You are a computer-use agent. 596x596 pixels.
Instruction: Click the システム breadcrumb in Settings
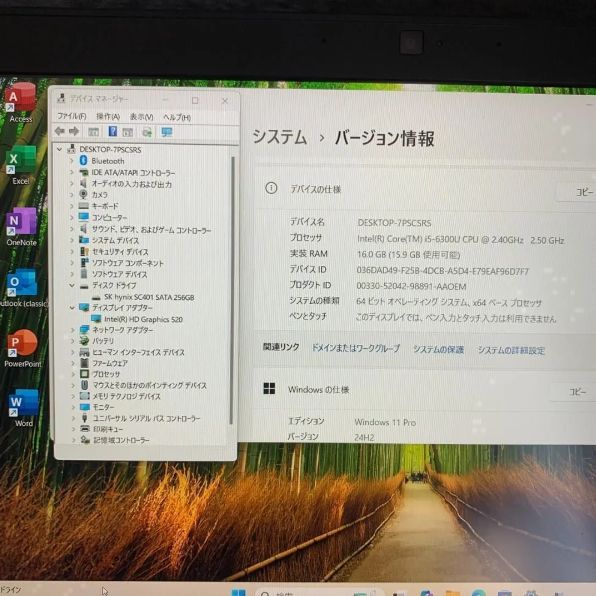[280, 137]
